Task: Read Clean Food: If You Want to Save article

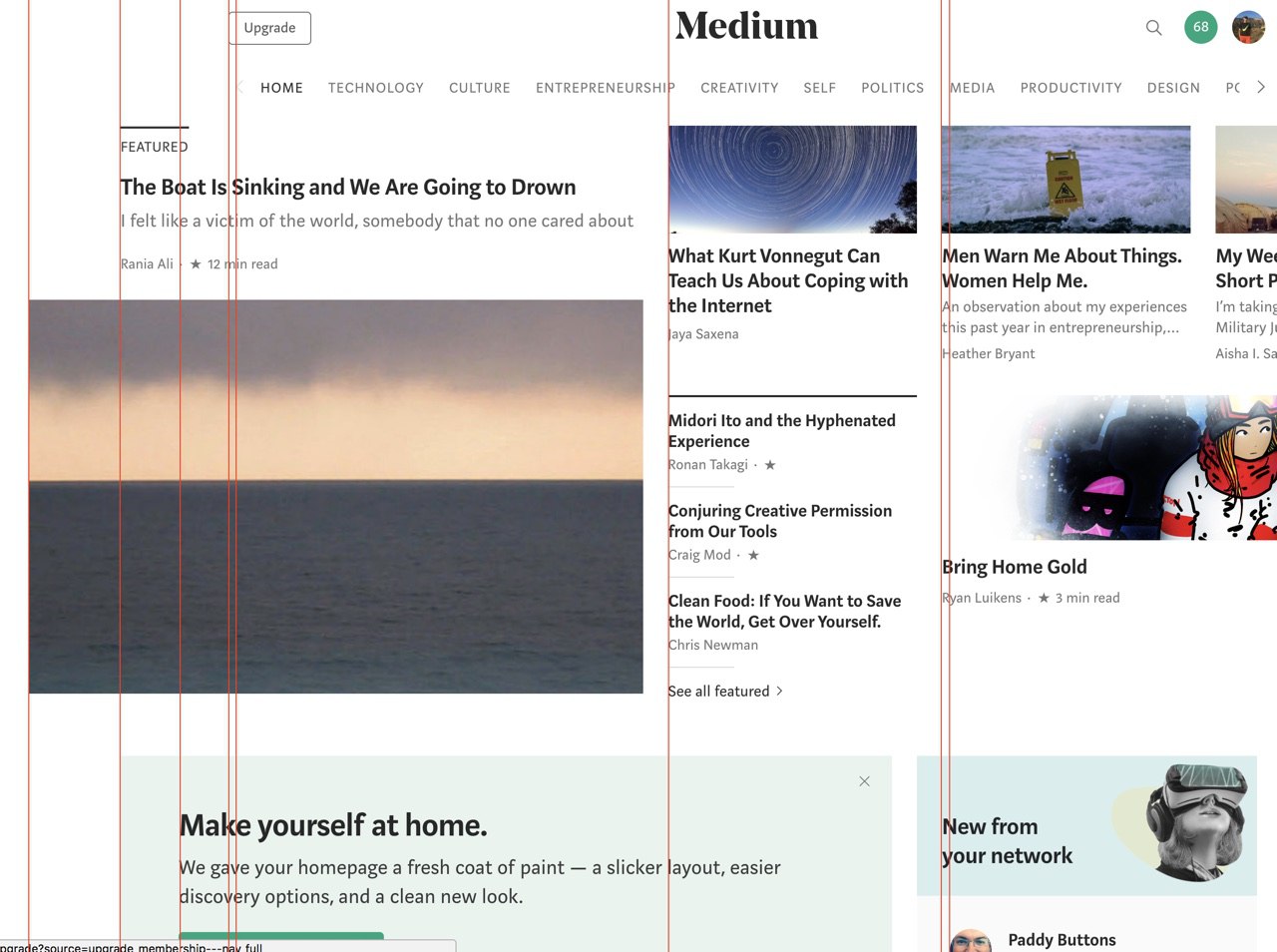Action: [785, 611]
